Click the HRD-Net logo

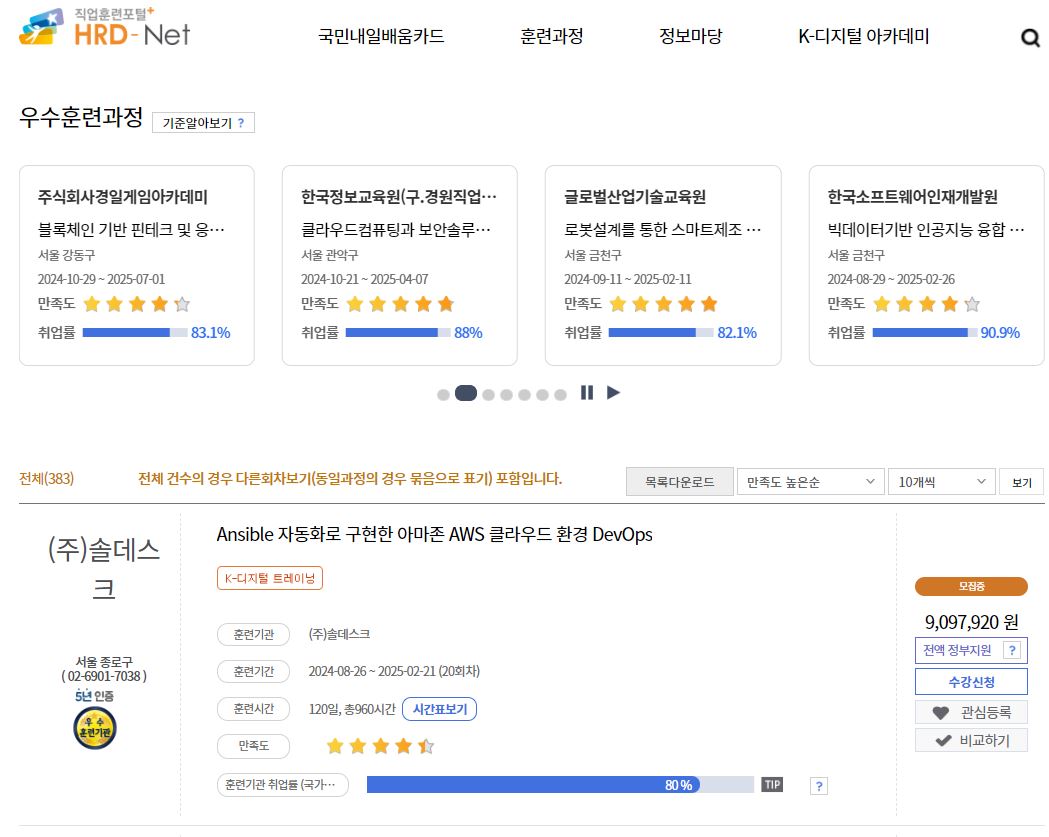pos(104,27)
